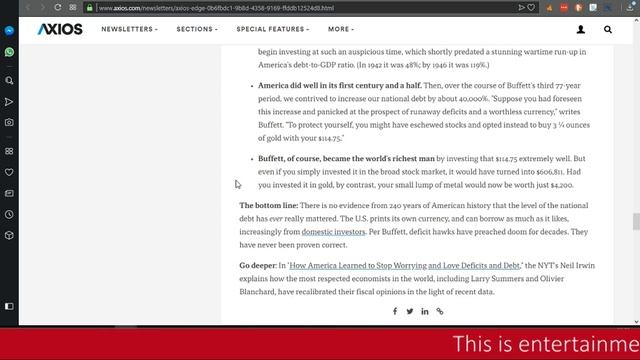
Task: Open Bookmarks heart icon in sidebar
Action: [x=9, y=172]
